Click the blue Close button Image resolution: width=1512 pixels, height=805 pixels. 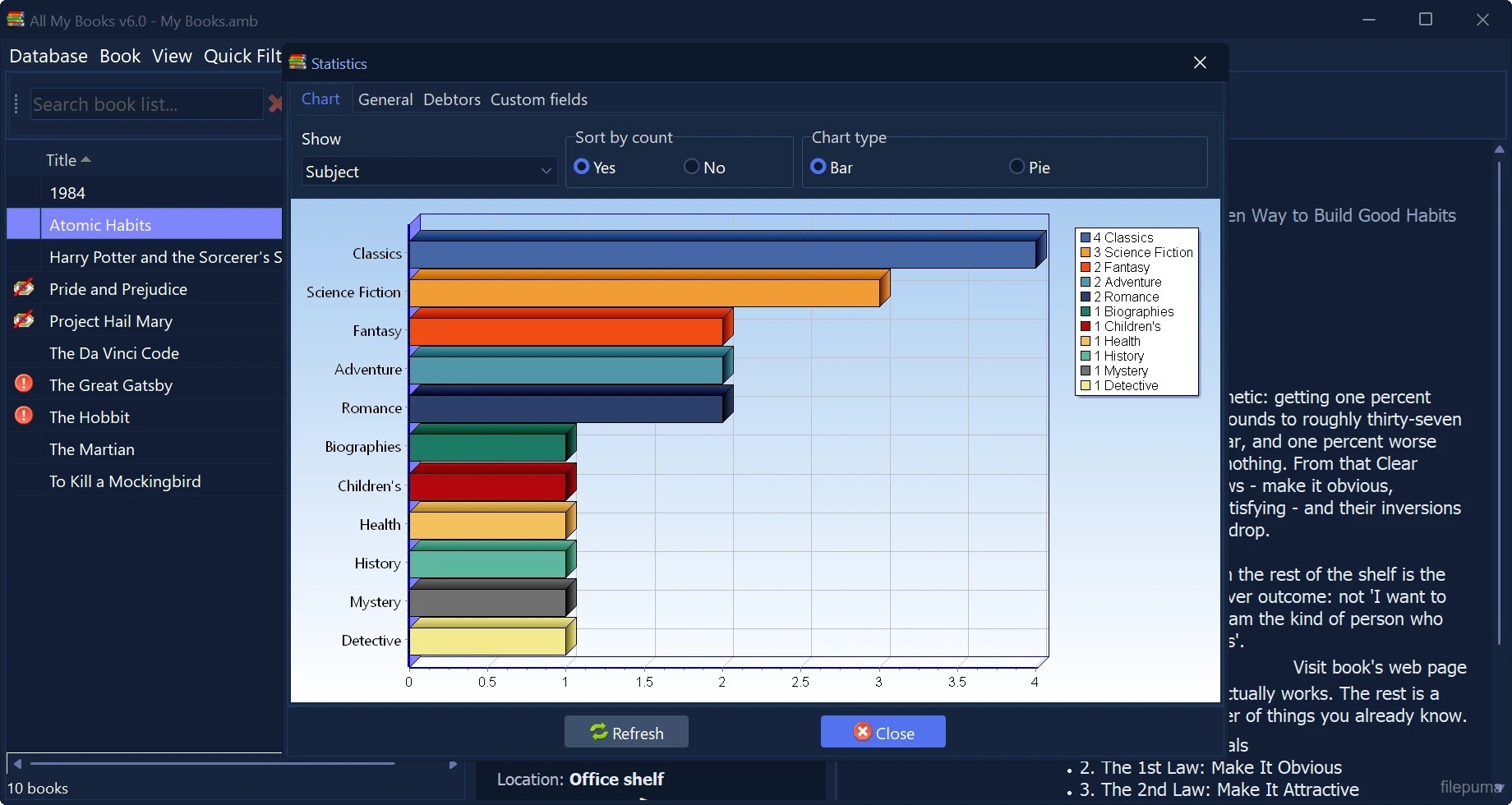click(x=883, y=732)
